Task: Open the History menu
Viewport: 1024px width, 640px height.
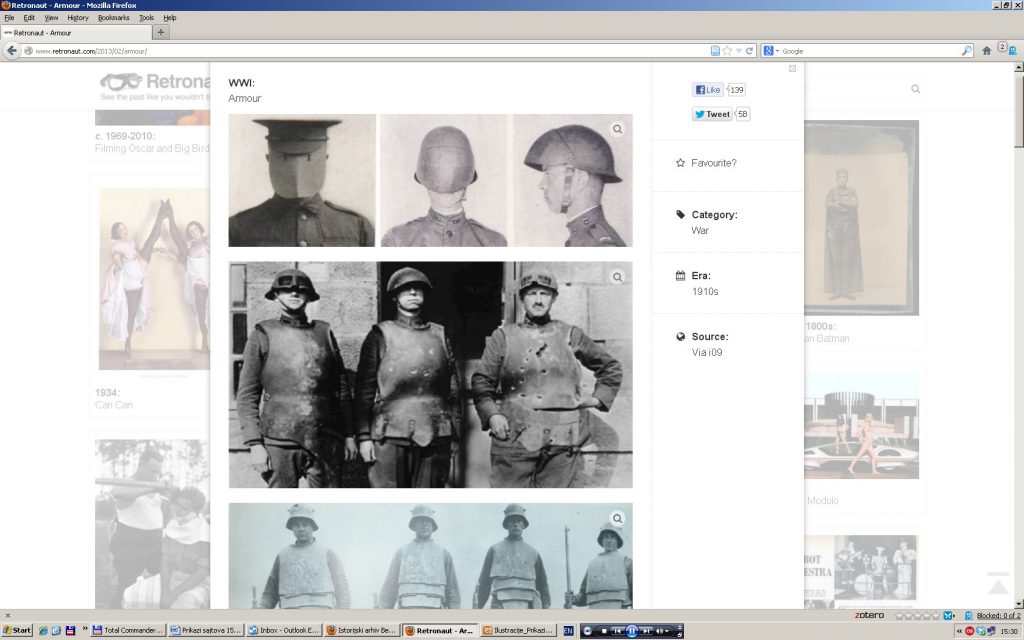Action: coord(78,18)
